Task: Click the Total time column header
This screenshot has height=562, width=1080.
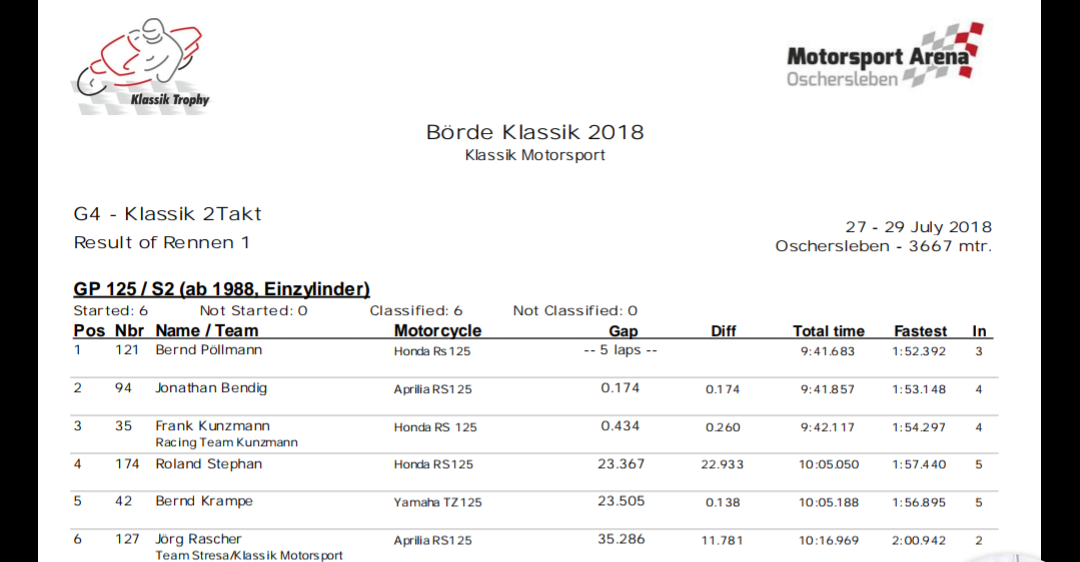Action: pos(828,331)
